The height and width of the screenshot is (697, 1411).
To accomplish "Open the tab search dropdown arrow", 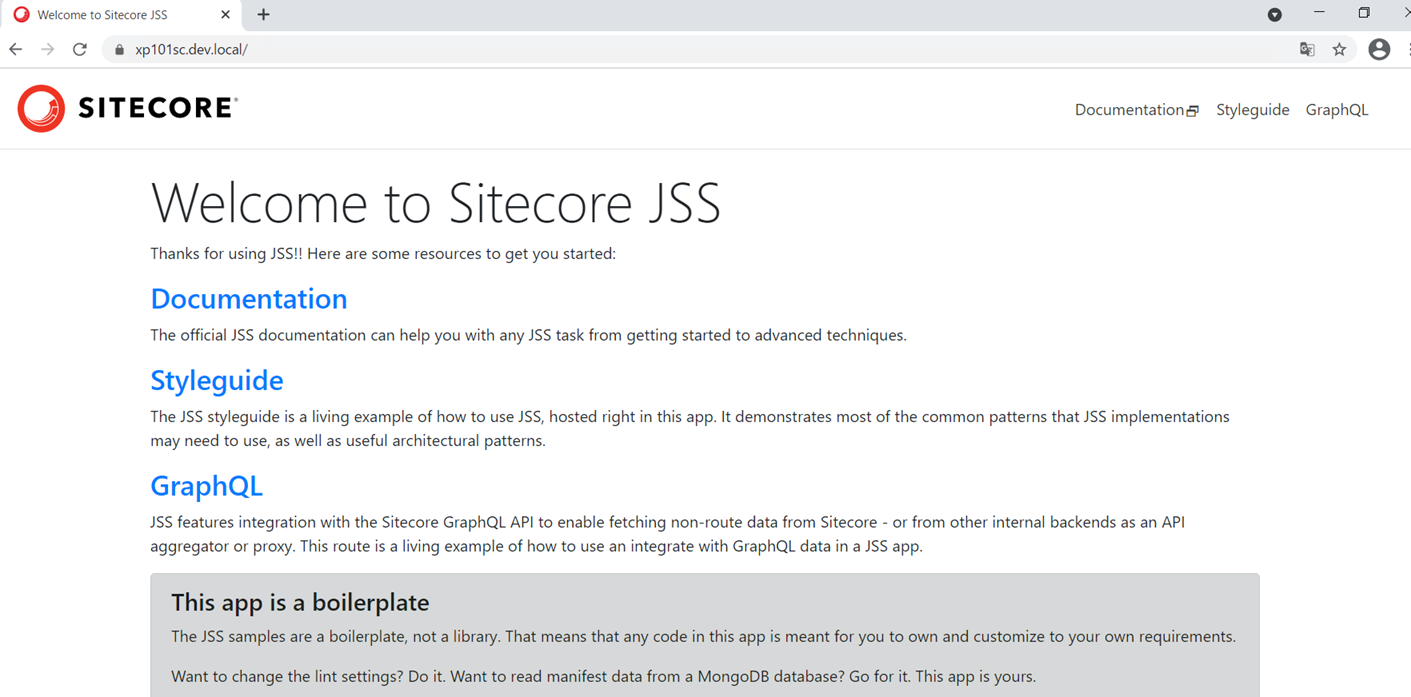I will click(x=1274, y=14).
